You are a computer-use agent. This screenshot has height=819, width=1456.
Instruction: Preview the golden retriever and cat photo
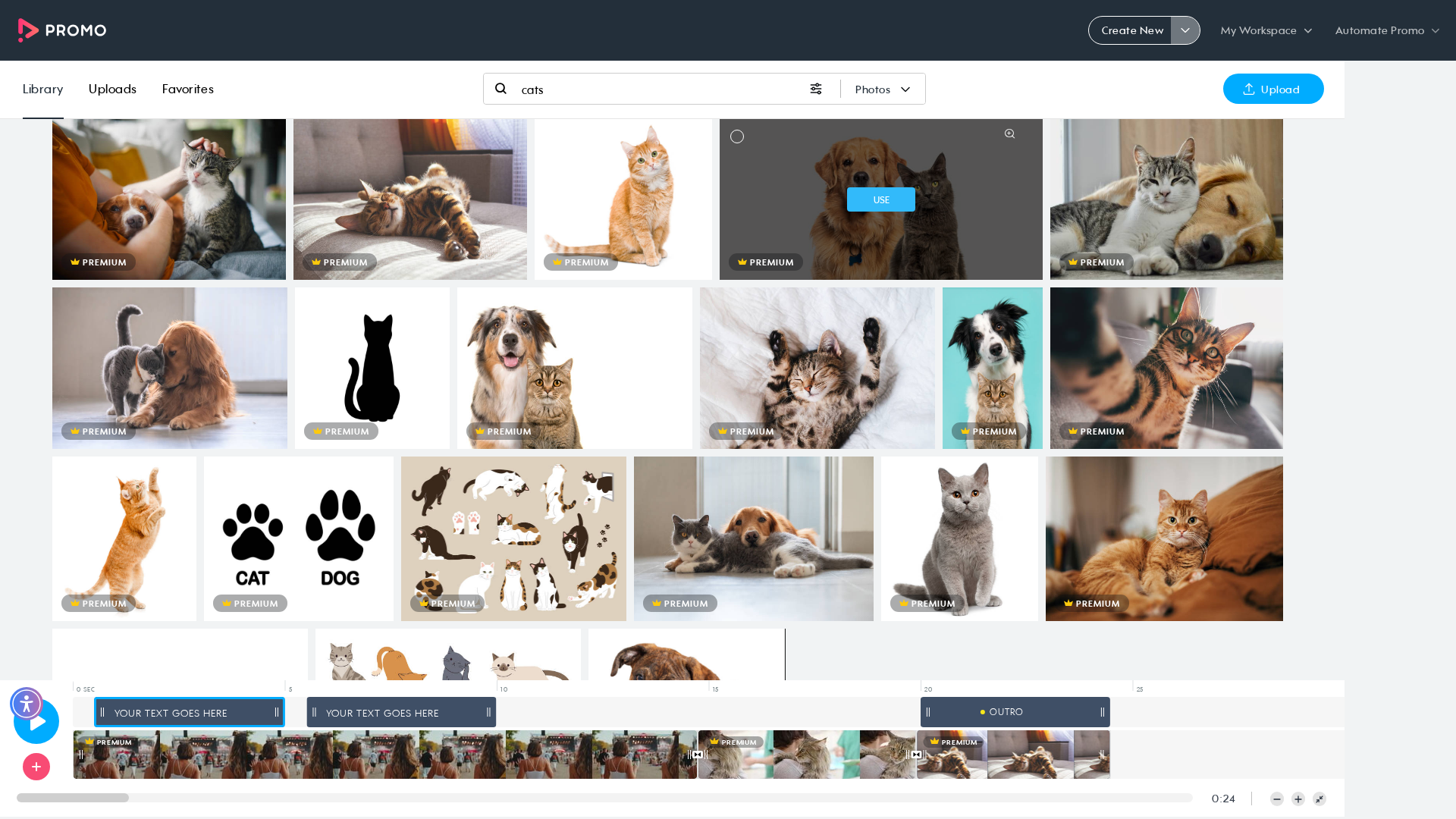(x=1009, y=134)
